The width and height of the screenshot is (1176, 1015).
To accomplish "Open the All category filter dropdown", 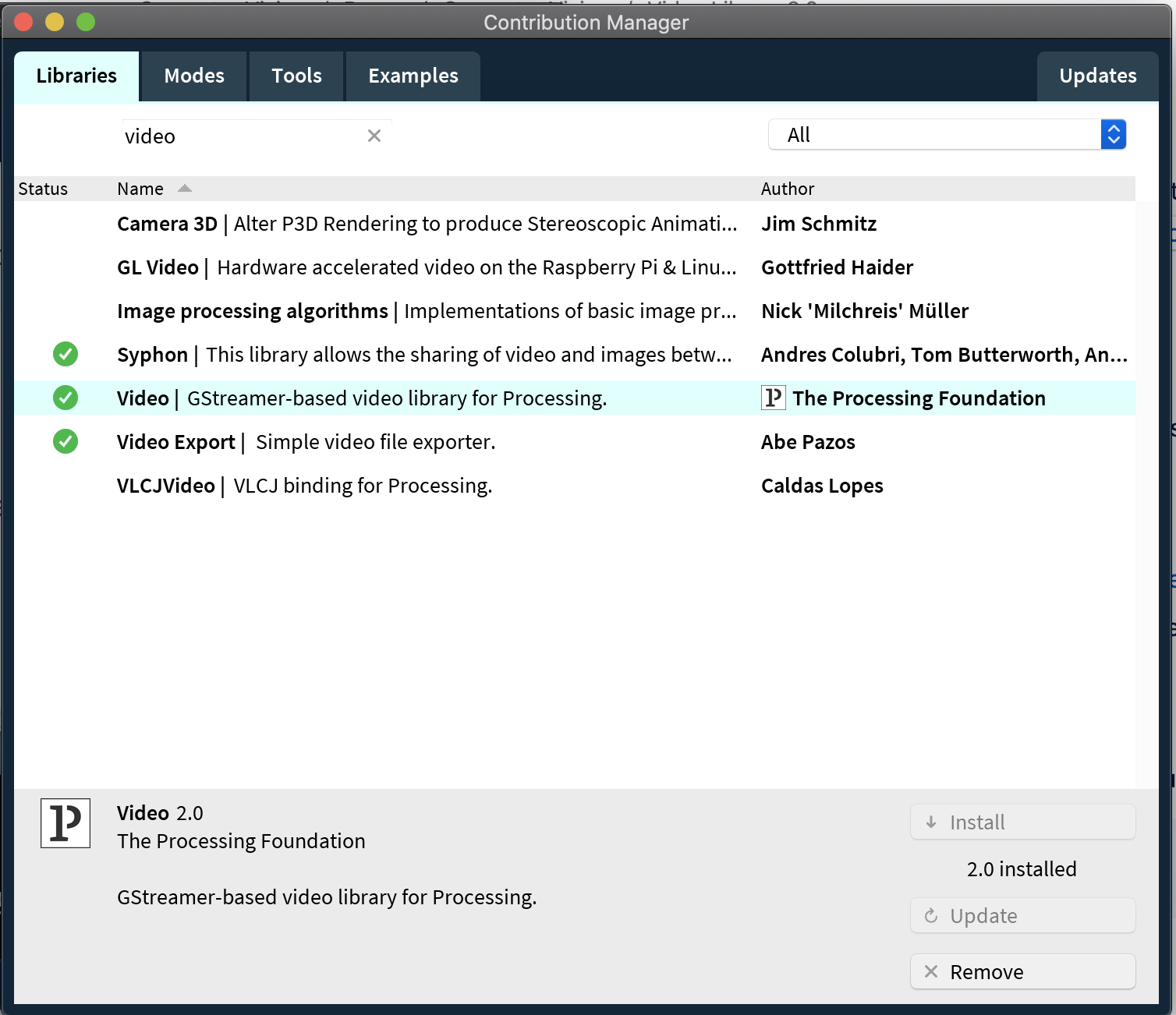I will (x=947, y=135).
